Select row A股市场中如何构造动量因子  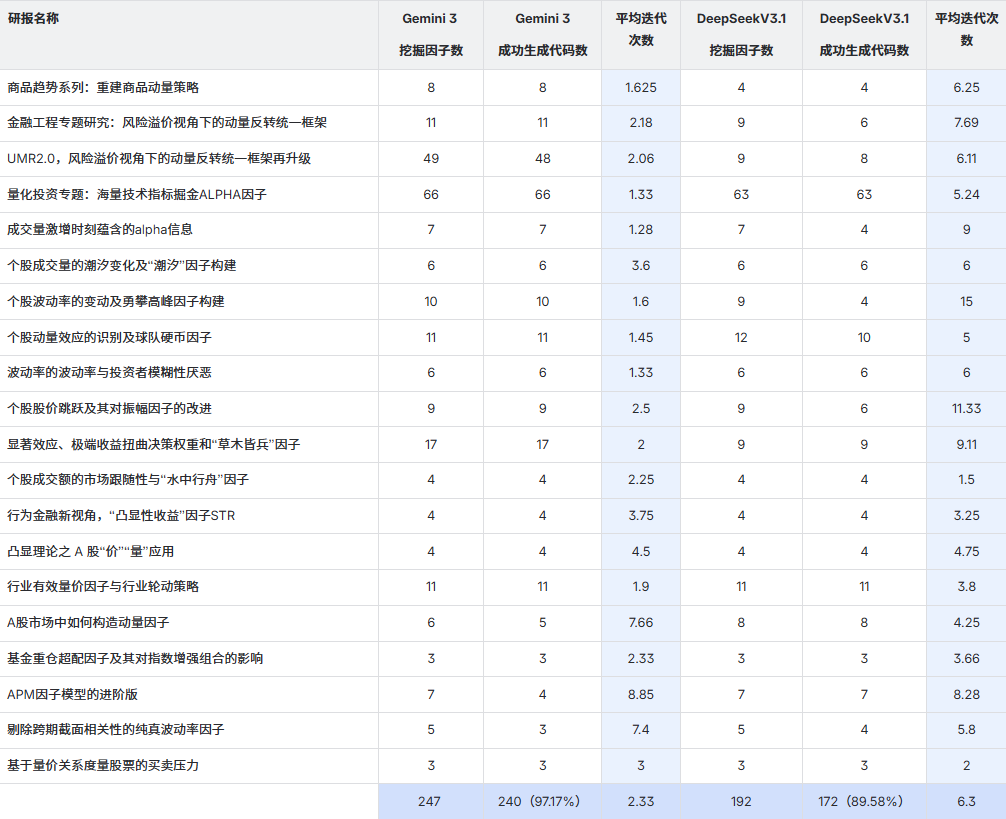503,623
